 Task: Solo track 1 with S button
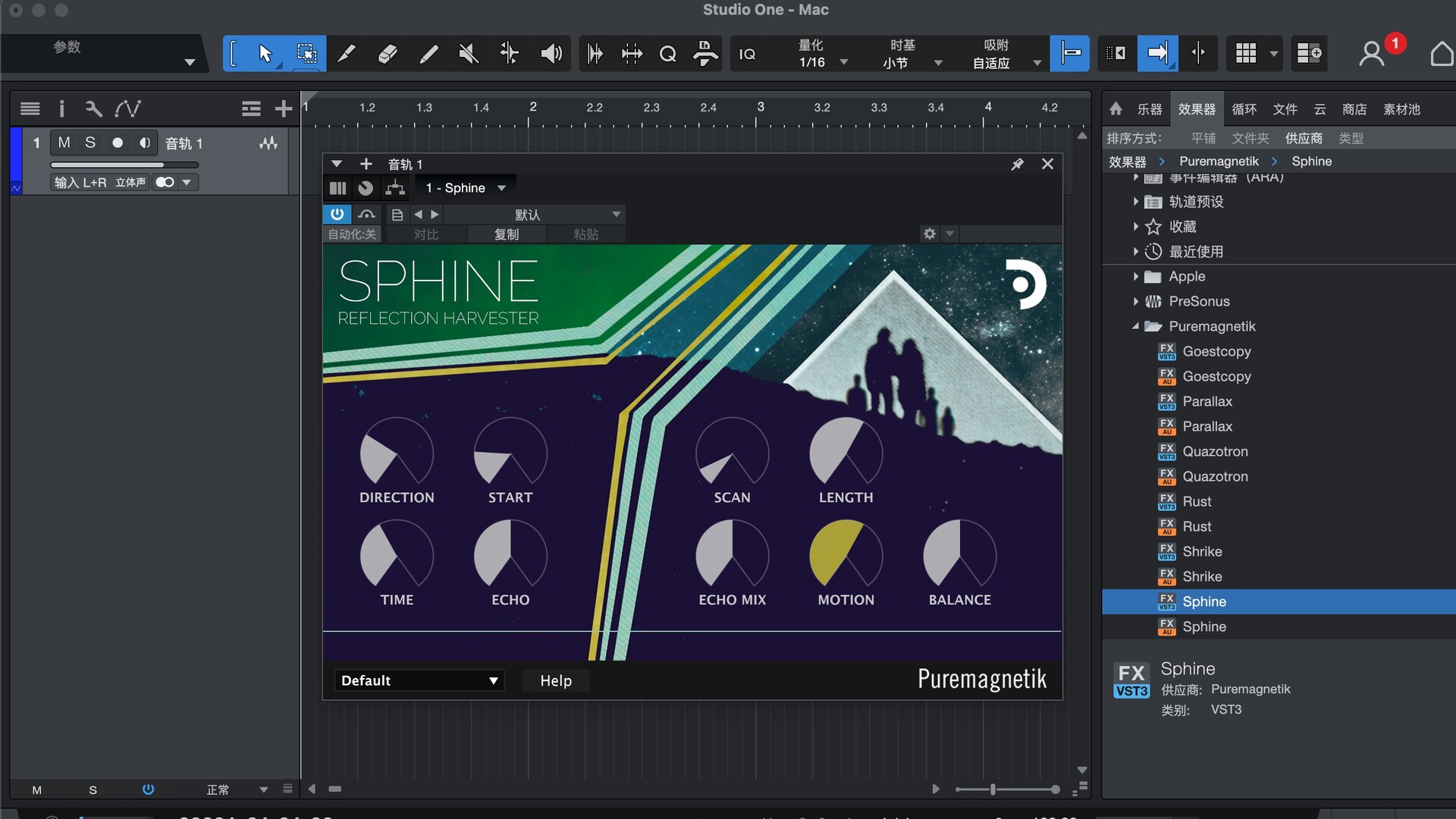tap(90, 143)
